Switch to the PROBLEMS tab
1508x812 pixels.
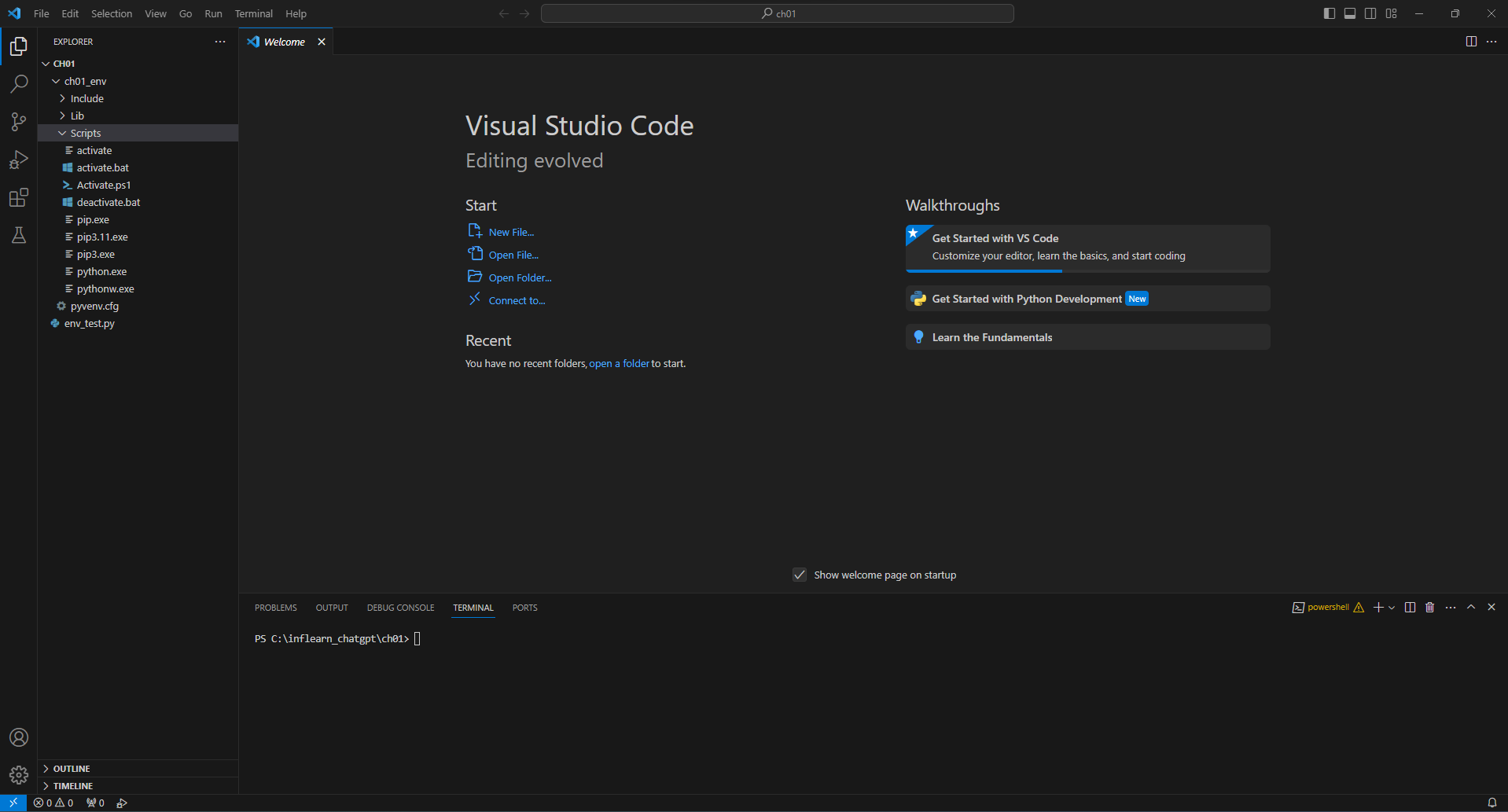pos(276,608)
